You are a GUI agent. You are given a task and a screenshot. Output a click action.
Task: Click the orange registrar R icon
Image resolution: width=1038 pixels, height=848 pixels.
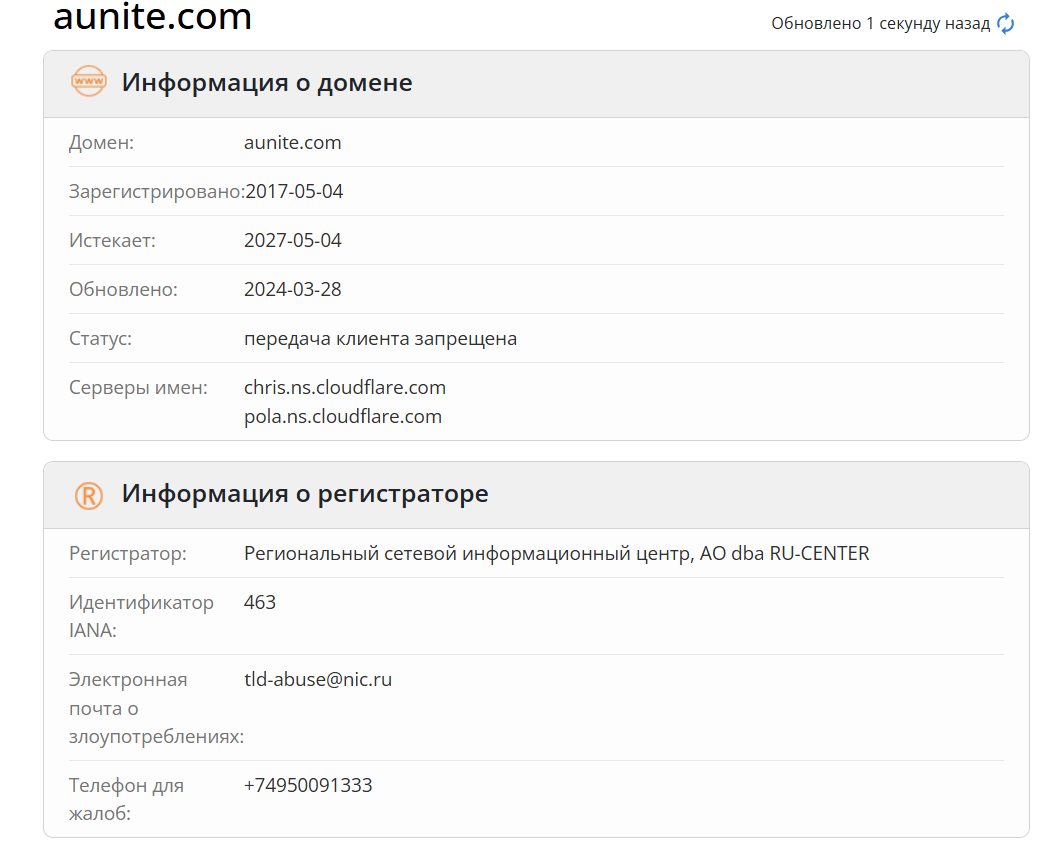pyautogui.click(x=89, y=494)
